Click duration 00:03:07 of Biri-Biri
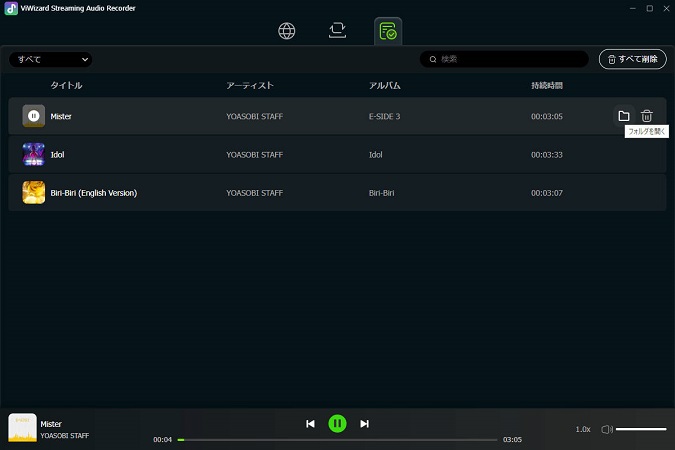675x450 pixels. coord(547,193)
